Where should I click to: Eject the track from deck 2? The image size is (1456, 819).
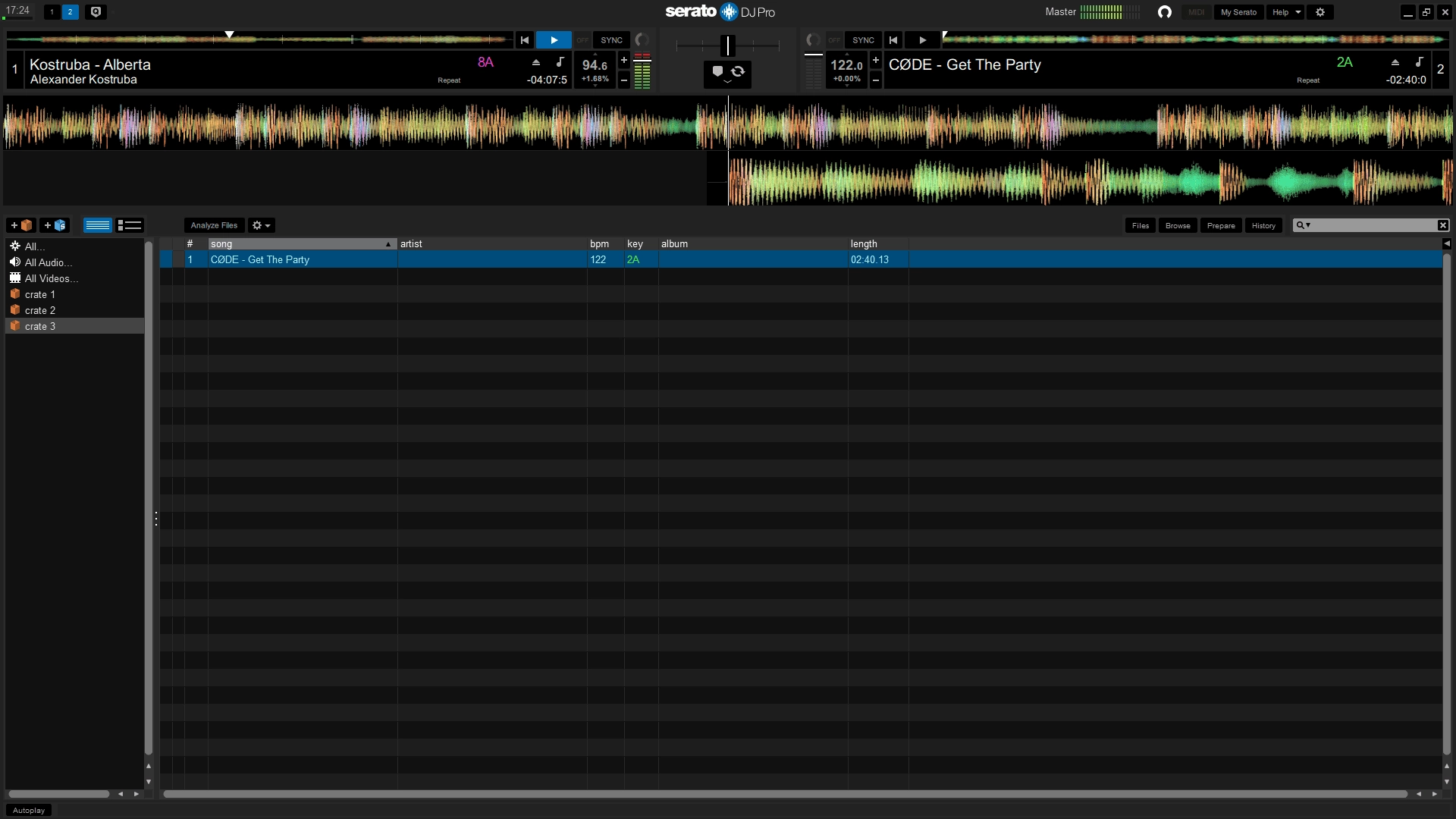pos(1395,62)
